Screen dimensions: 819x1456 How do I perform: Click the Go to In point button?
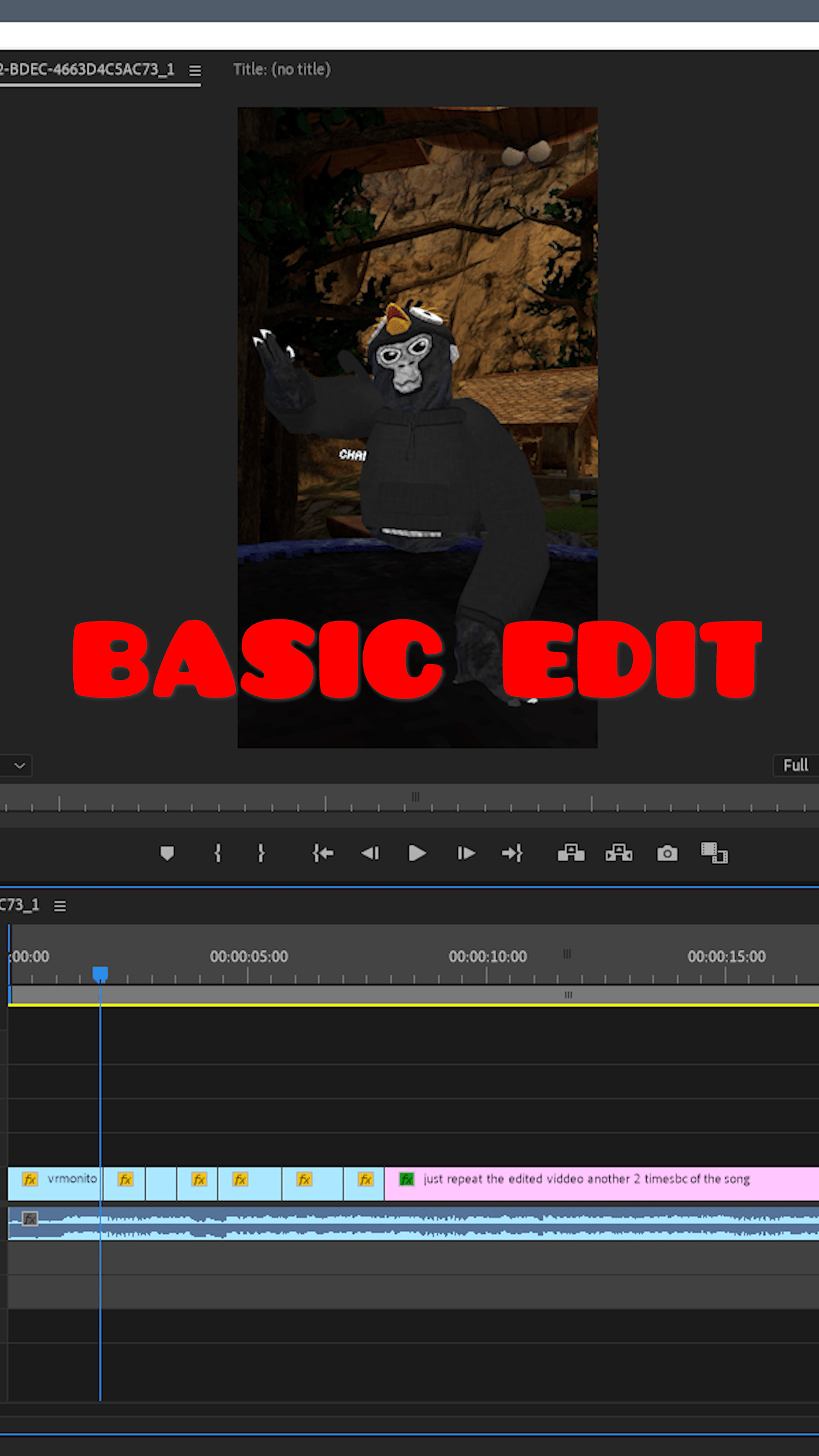coord(323,853)
